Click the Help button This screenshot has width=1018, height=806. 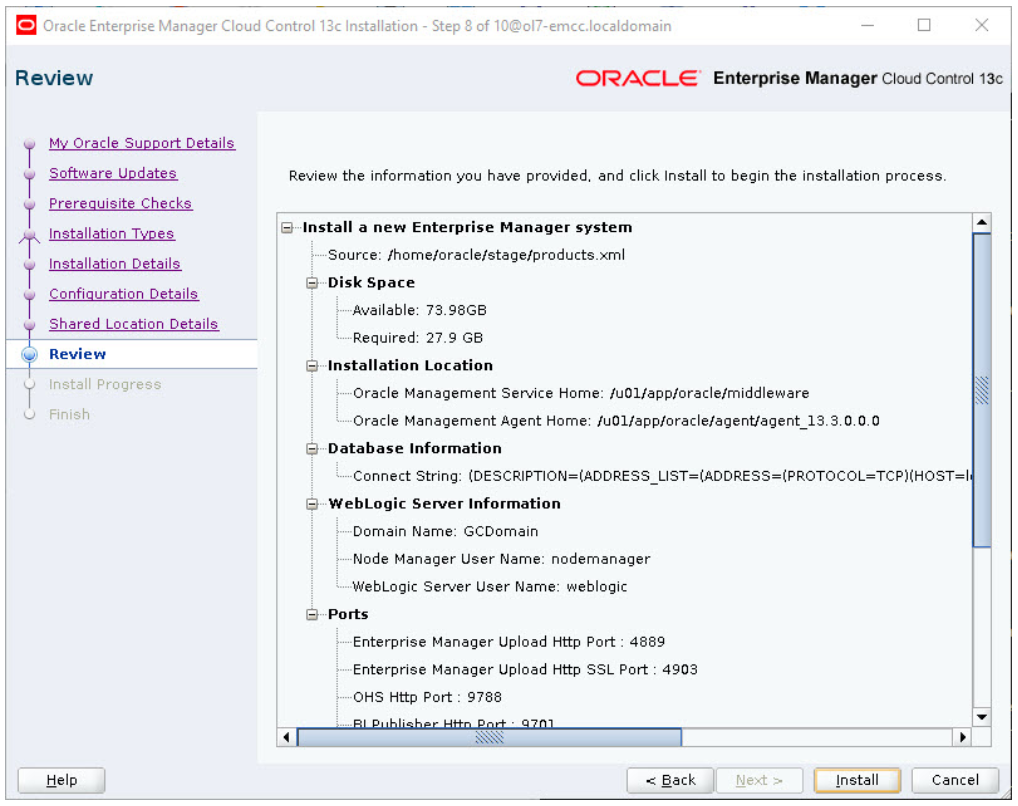point(62,780)
